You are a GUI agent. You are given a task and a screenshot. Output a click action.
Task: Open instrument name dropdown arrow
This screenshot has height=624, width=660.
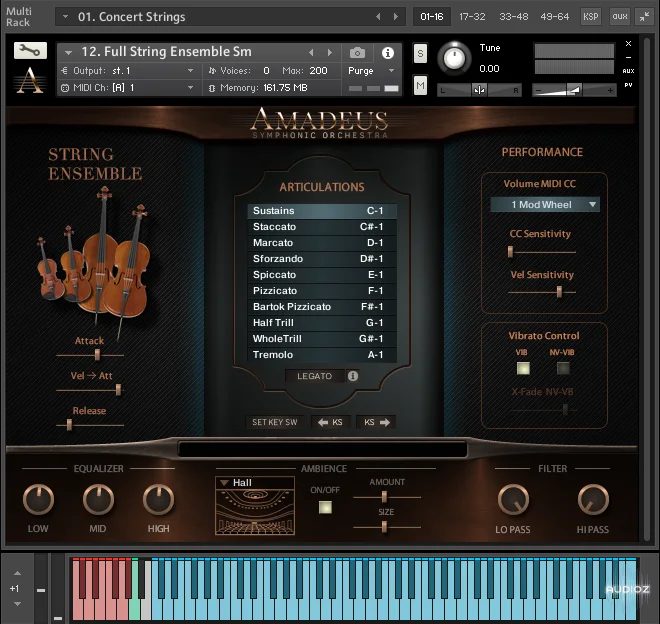coord(68,53)
